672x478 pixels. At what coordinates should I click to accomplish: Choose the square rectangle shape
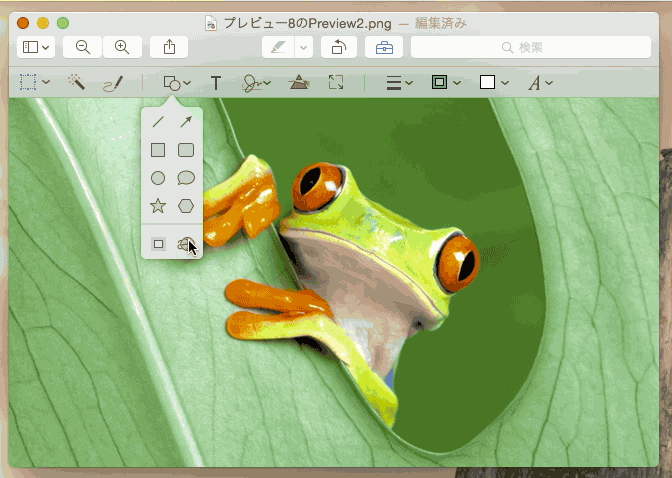point(158,150)
